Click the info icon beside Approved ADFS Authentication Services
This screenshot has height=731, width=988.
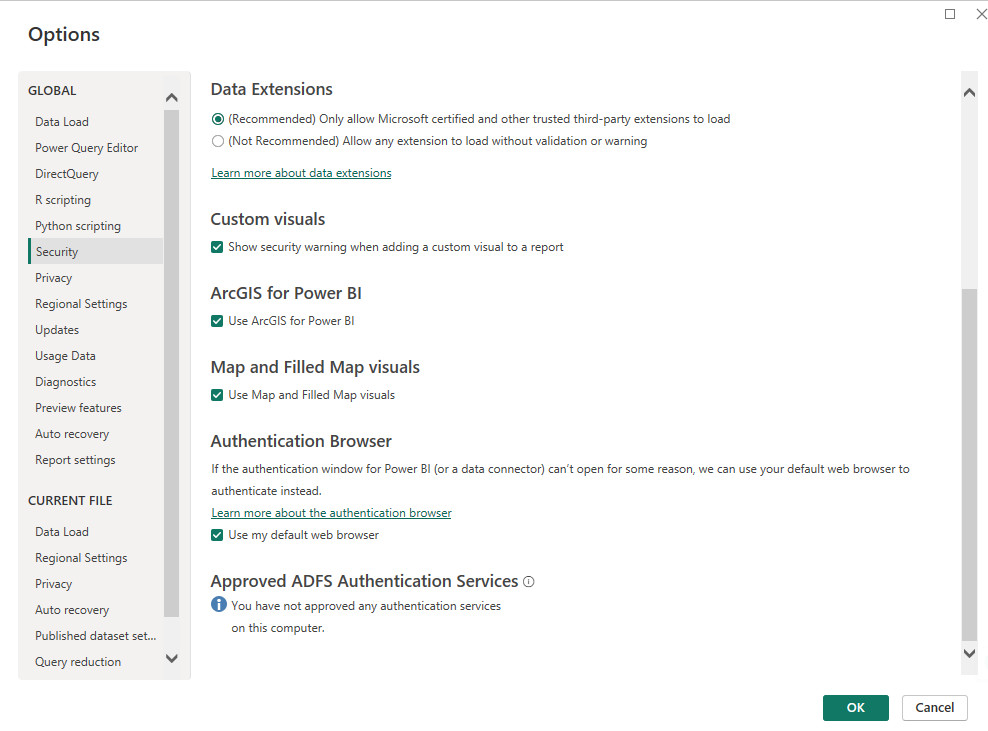click(x=529, y=582)
